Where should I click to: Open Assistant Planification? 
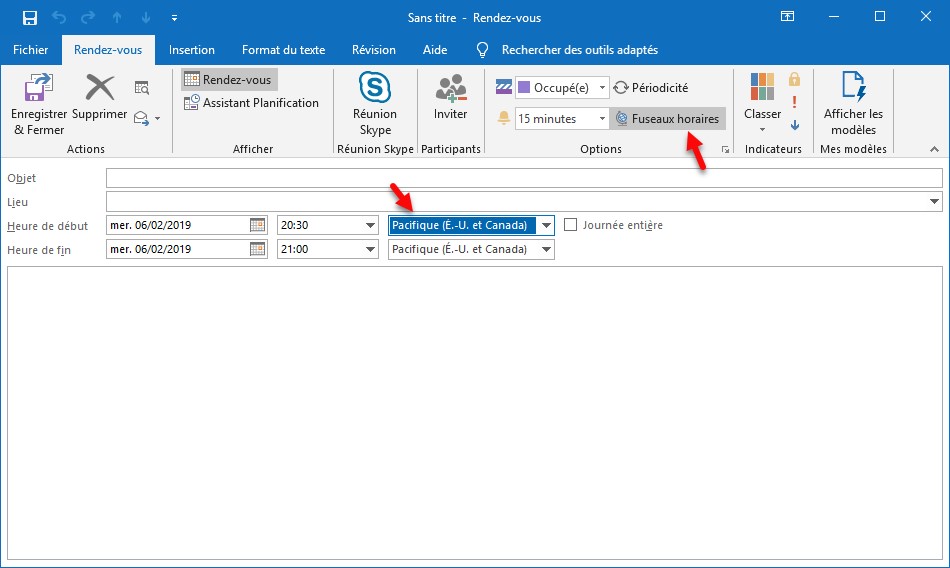[251, 103]
